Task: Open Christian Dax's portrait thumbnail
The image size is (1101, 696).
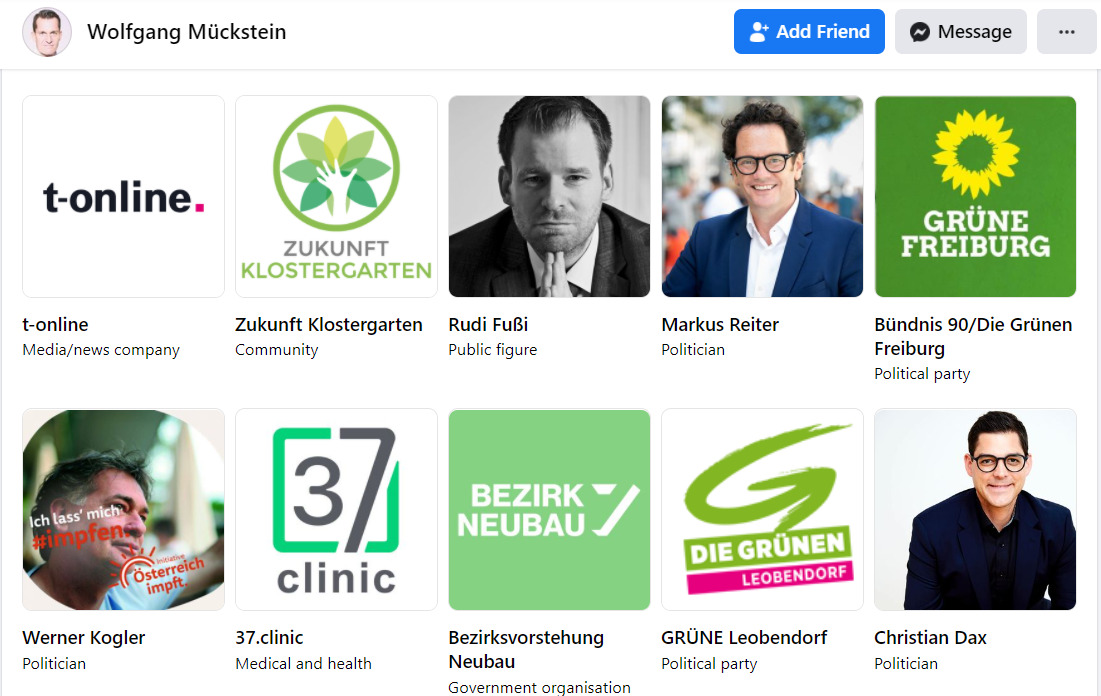Action: click(975, 510)
